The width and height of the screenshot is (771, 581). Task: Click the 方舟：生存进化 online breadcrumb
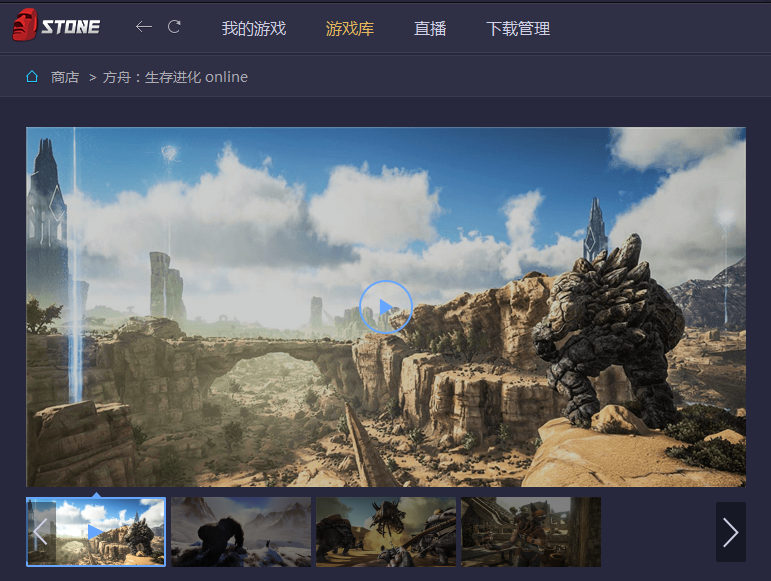coord(175,77)
